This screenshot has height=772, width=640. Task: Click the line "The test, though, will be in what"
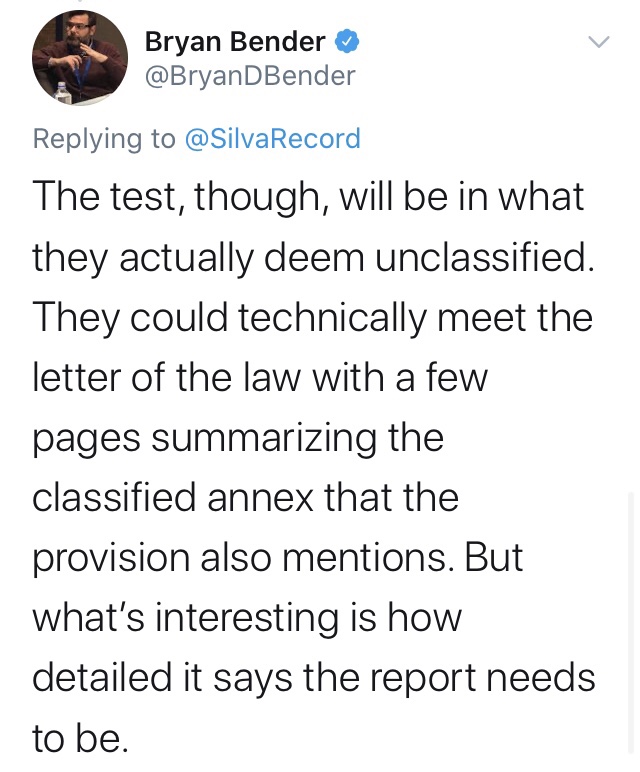point(308,196)
